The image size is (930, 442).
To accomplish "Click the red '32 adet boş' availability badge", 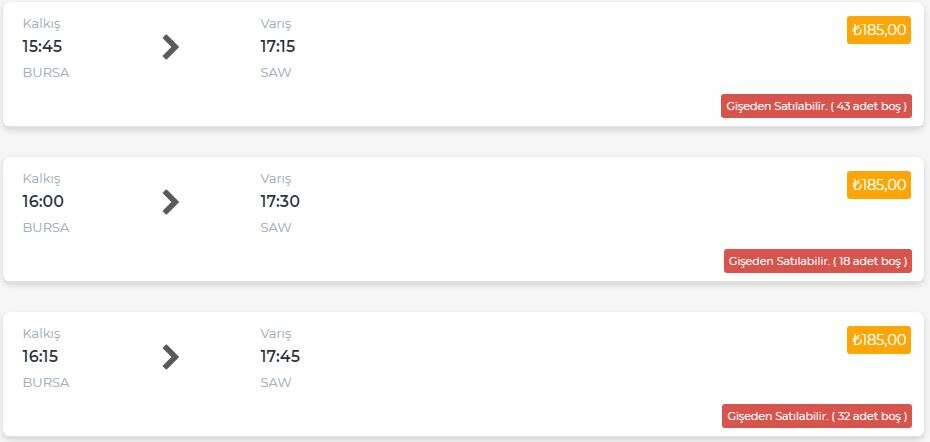I will 816,416.
